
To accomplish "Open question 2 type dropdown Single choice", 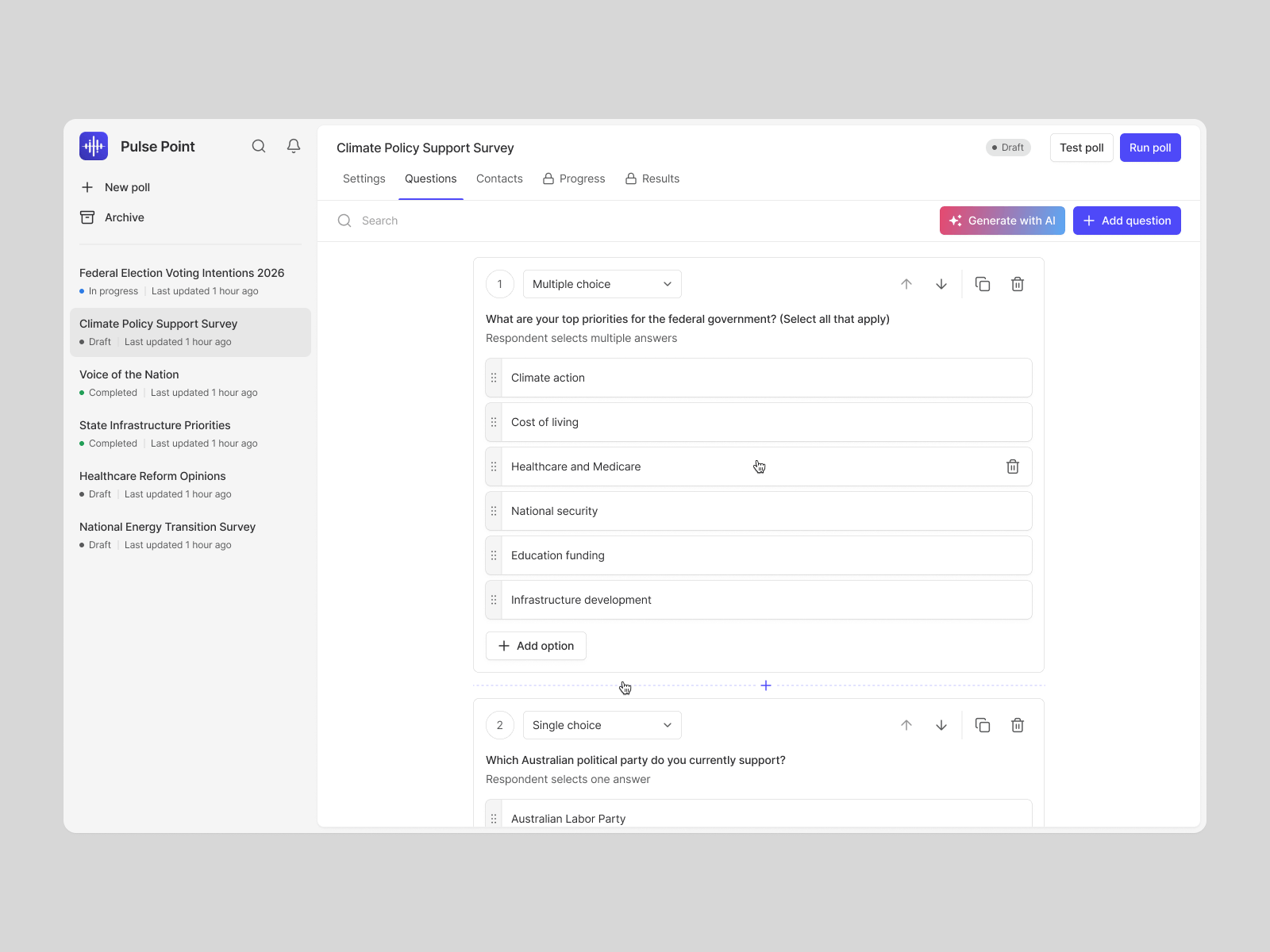I will [x=602, y=725].
